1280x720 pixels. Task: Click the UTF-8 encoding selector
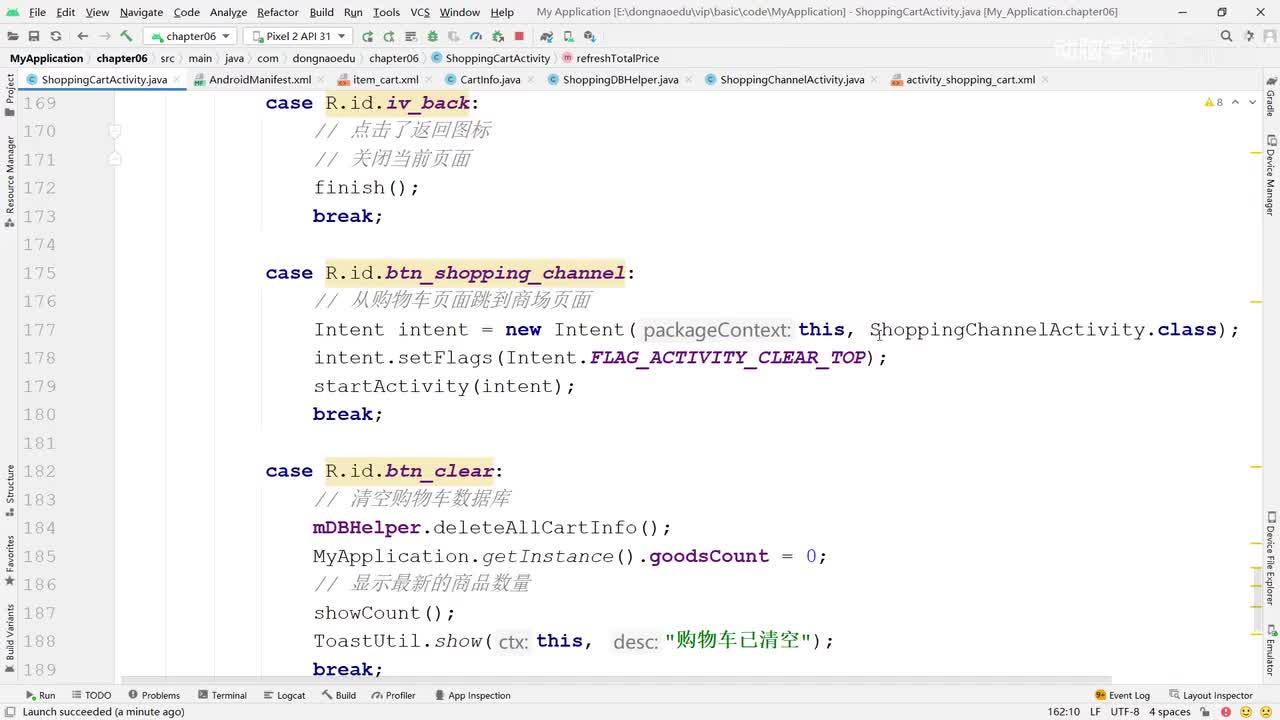coord(1124,712)
